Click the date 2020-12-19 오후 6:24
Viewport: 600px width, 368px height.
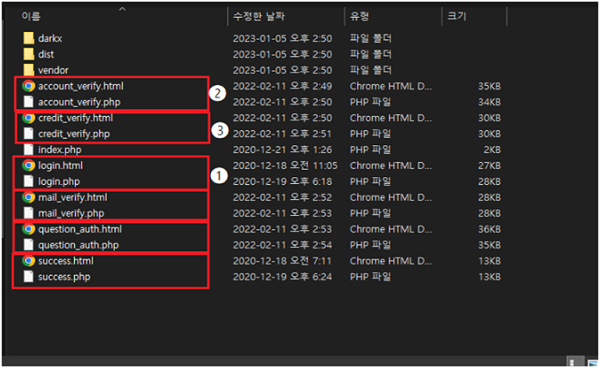click(x=282, y=277)
